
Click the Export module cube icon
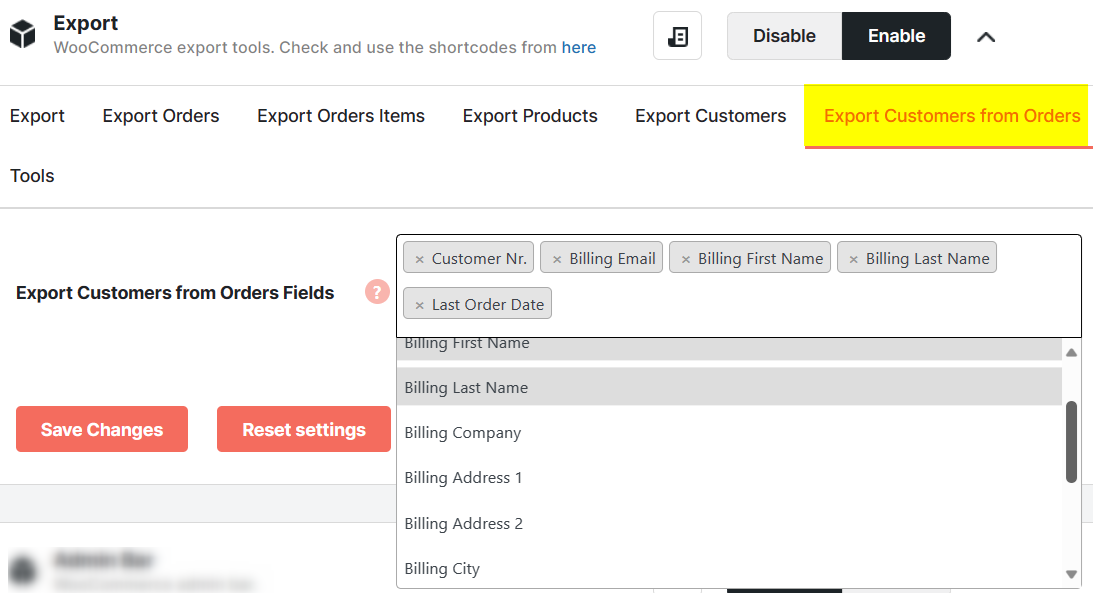point(22,36)
